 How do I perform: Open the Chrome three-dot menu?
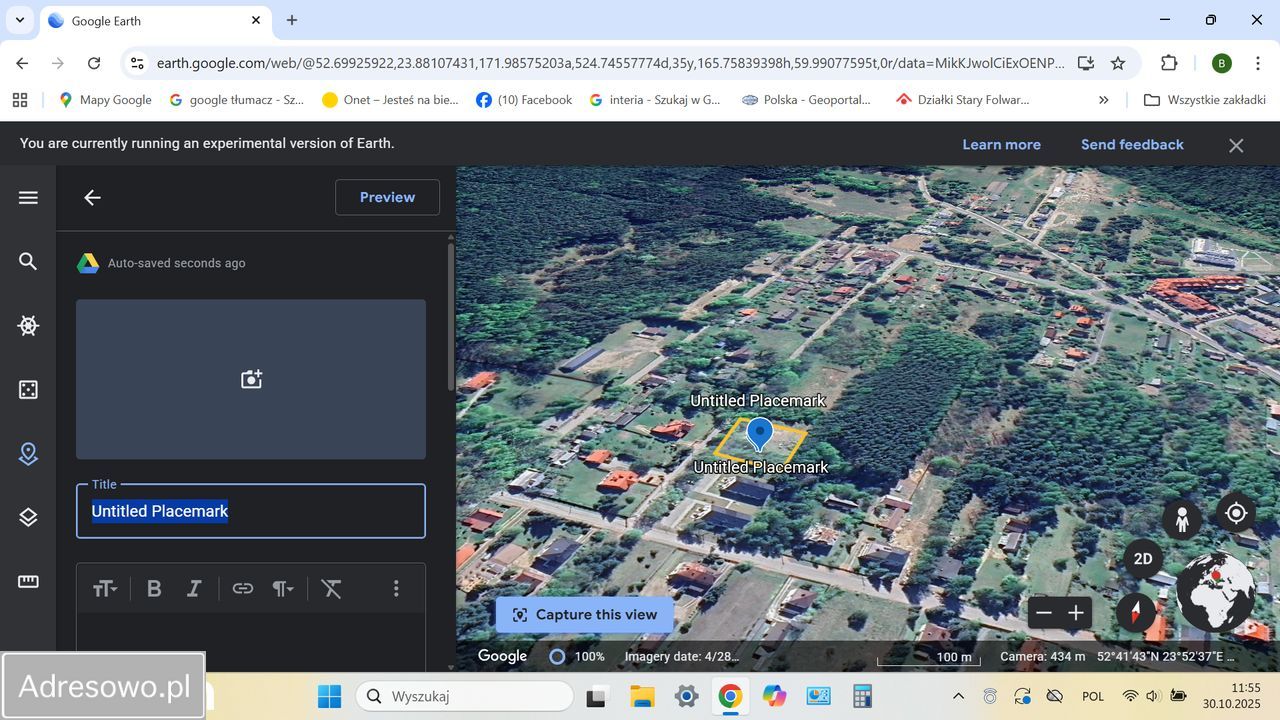[1257, 63]
